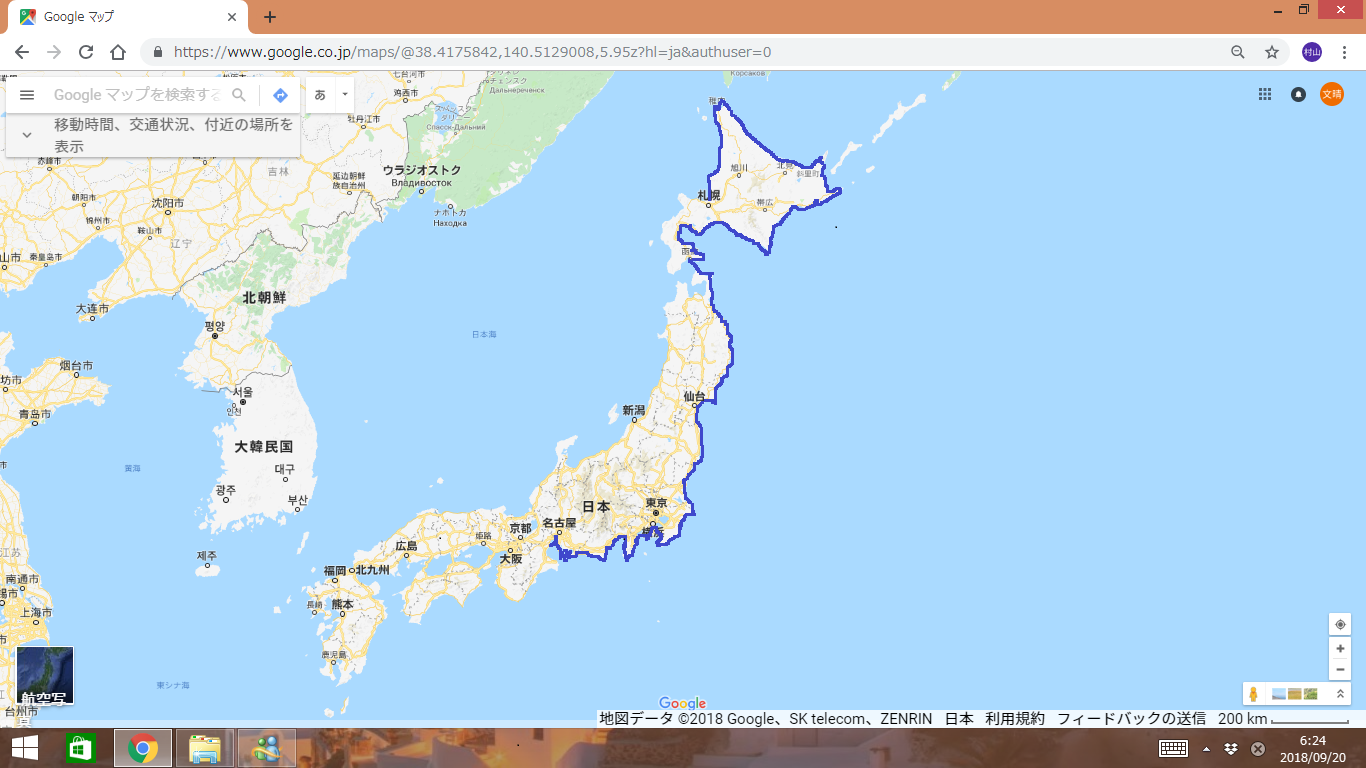1366x768 pixels.
Task: Open the input tools dropdown arrow
Action: (x=344, y=95)
